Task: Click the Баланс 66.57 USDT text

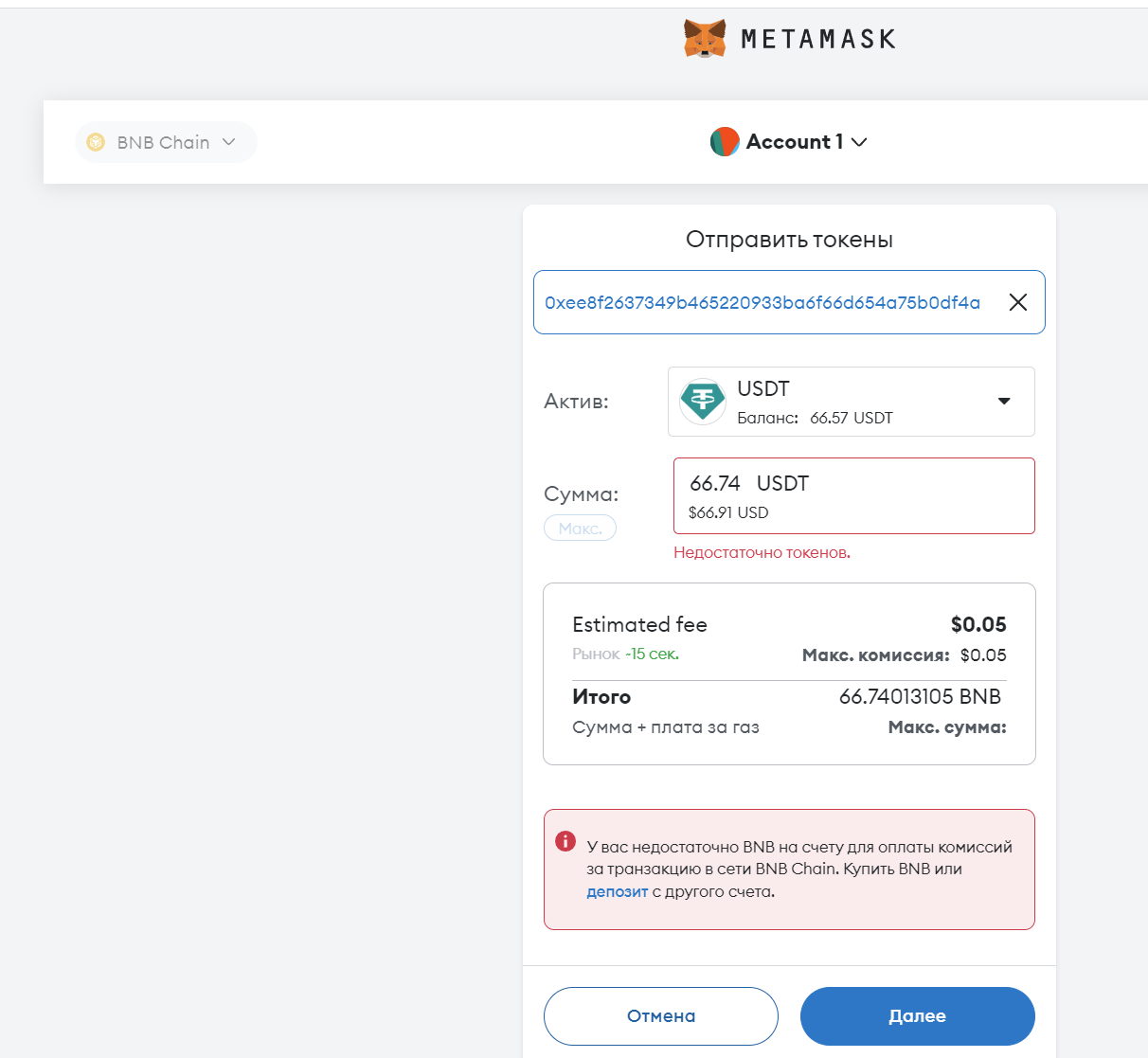Action: pyautogui.click(x=815, y=418)
